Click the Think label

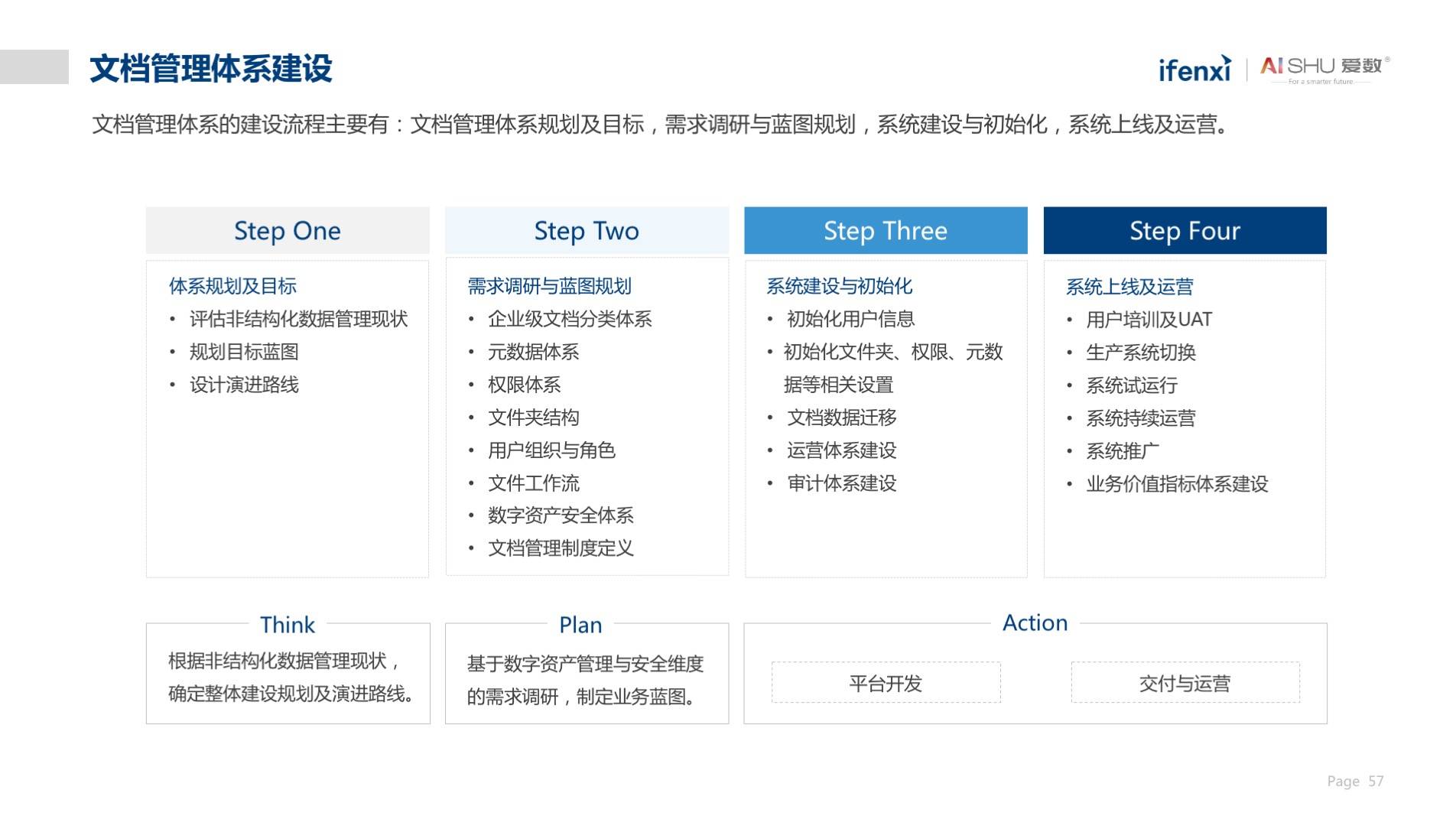pos(288,625)
